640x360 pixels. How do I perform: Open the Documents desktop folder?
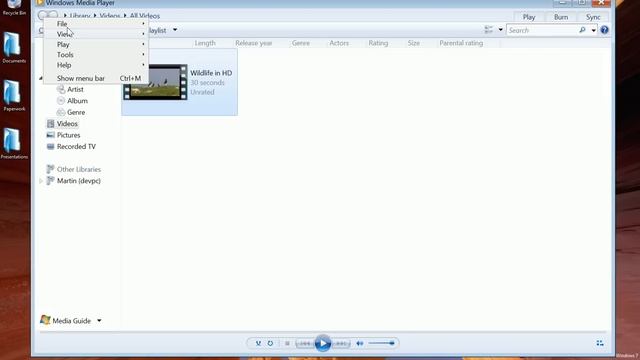click(x=14, y=47)
